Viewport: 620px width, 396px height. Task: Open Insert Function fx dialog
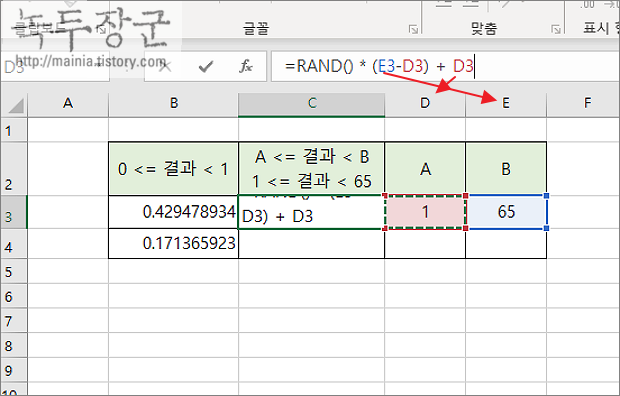pyautogui.click(x=246, y=66)
